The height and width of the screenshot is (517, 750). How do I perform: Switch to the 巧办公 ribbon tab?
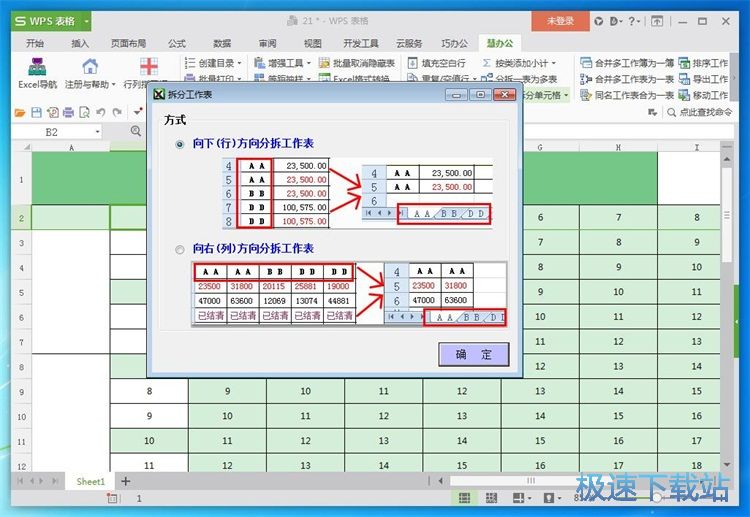(x=454, y=43)
